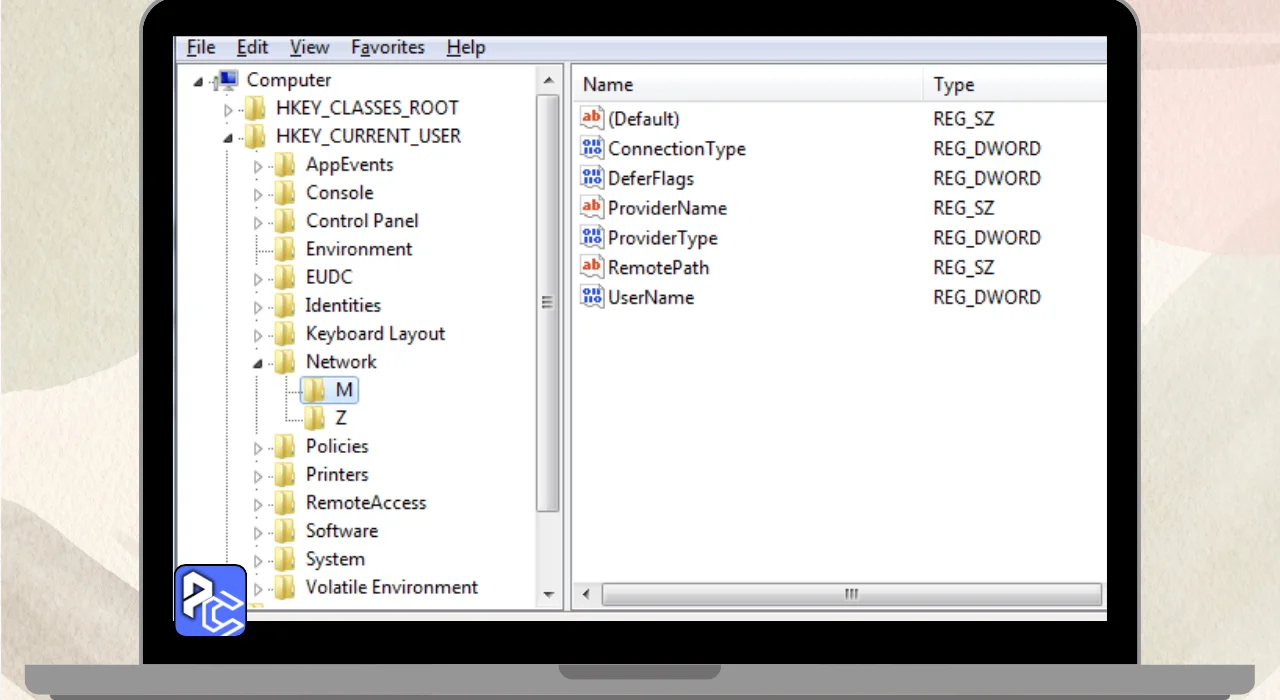Click the ProviderName string value icon
This screenshot has width=1280, height=700.
(592, 208)
